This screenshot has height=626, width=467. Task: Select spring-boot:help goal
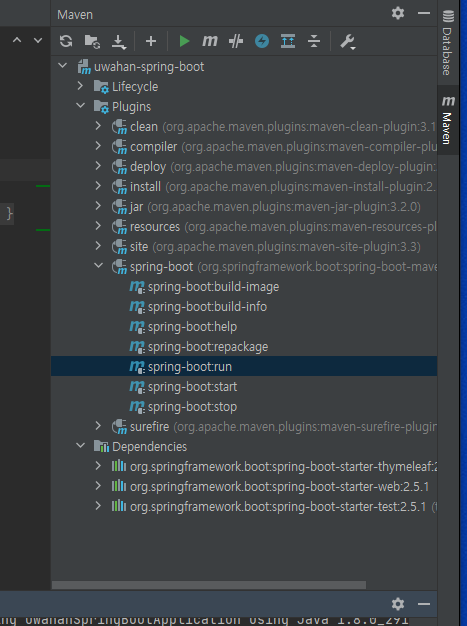(192, 327)
